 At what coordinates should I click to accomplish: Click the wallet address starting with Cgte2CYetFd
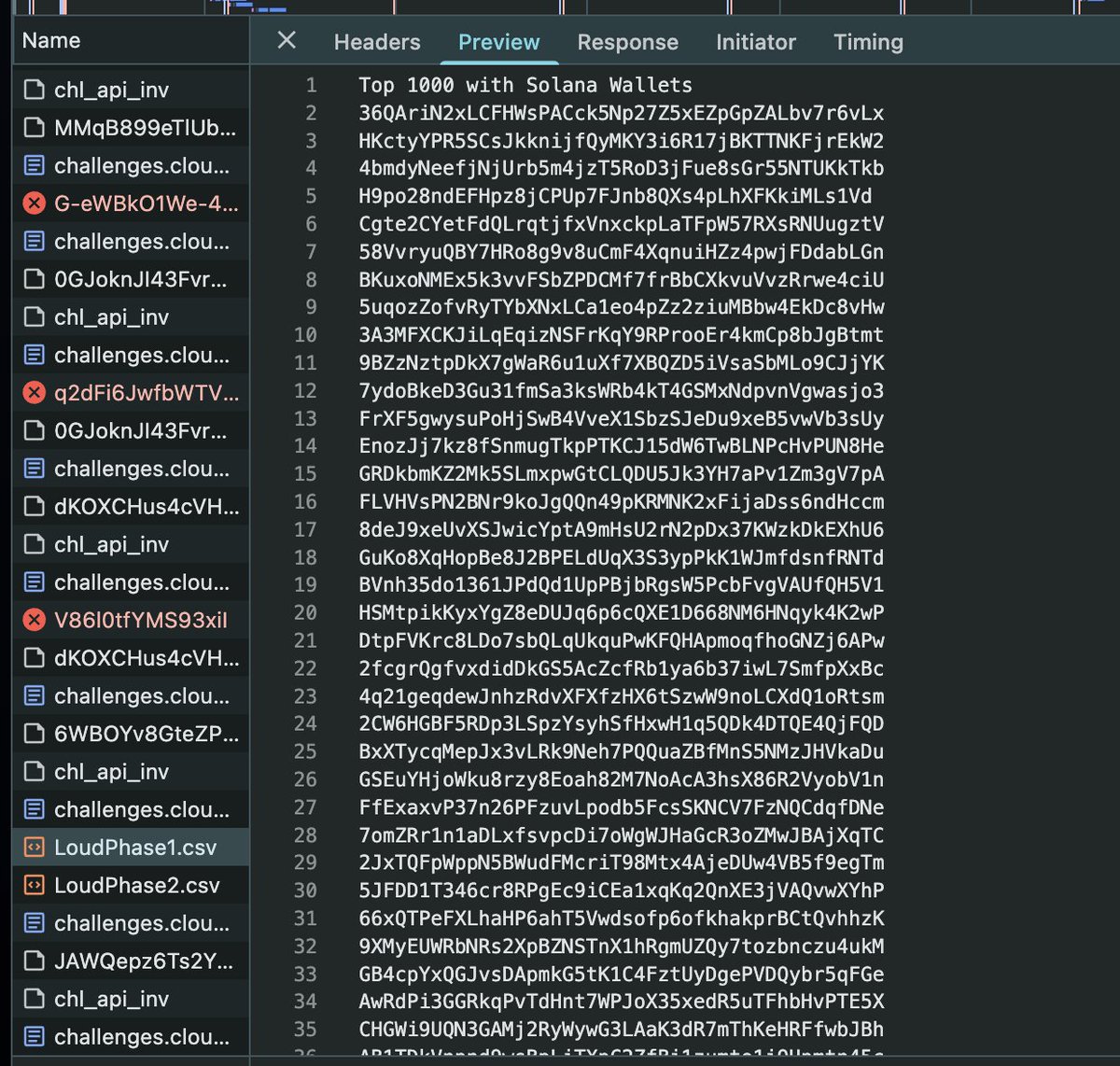click(x=622, y=224)
